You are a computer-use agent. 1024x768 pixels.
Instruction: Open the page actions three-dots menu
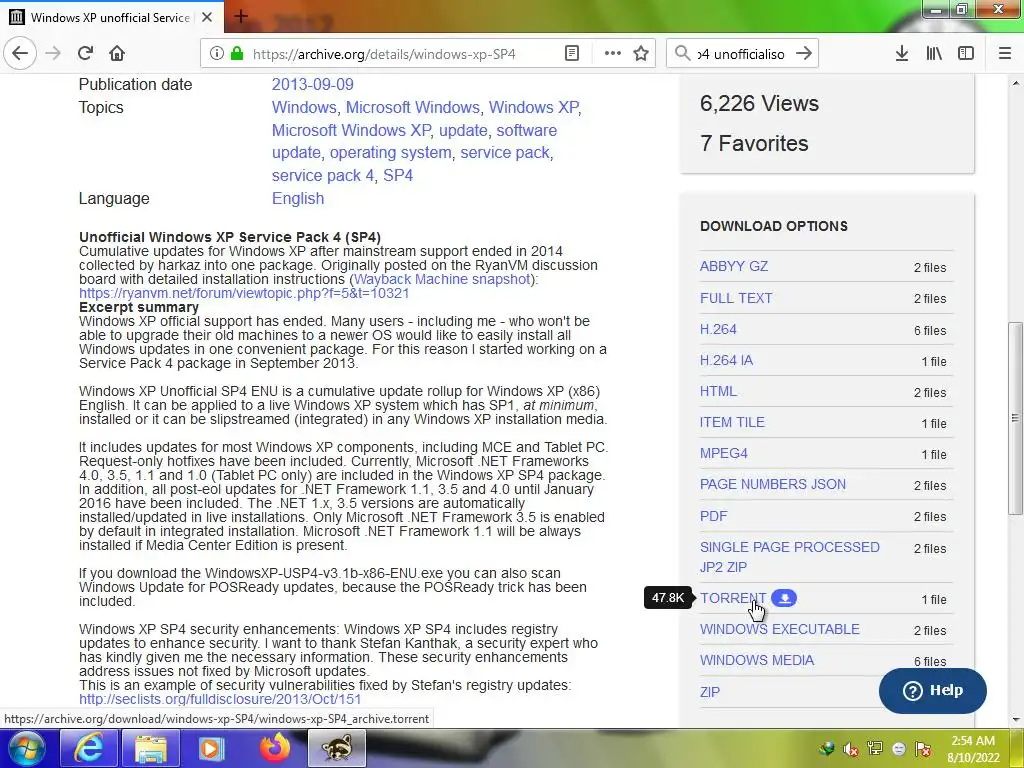[x=613, y=53]
